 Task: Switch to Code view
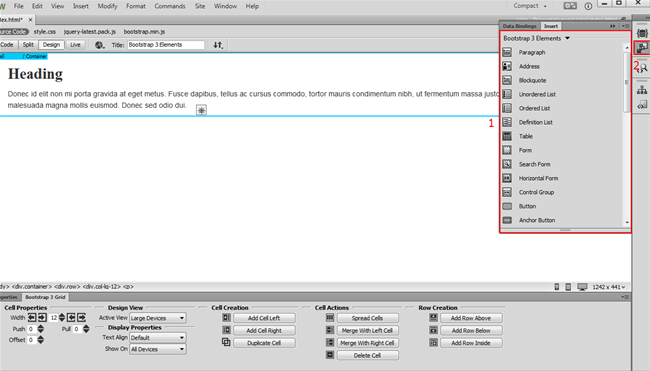click(x=7, y=45)
